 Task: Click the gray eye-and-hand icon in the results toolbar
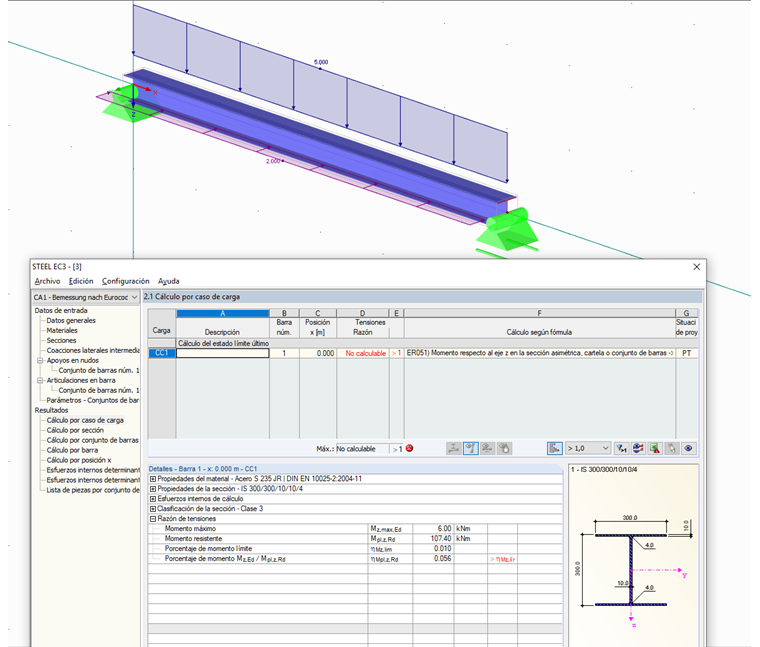(x=504, y=448)
